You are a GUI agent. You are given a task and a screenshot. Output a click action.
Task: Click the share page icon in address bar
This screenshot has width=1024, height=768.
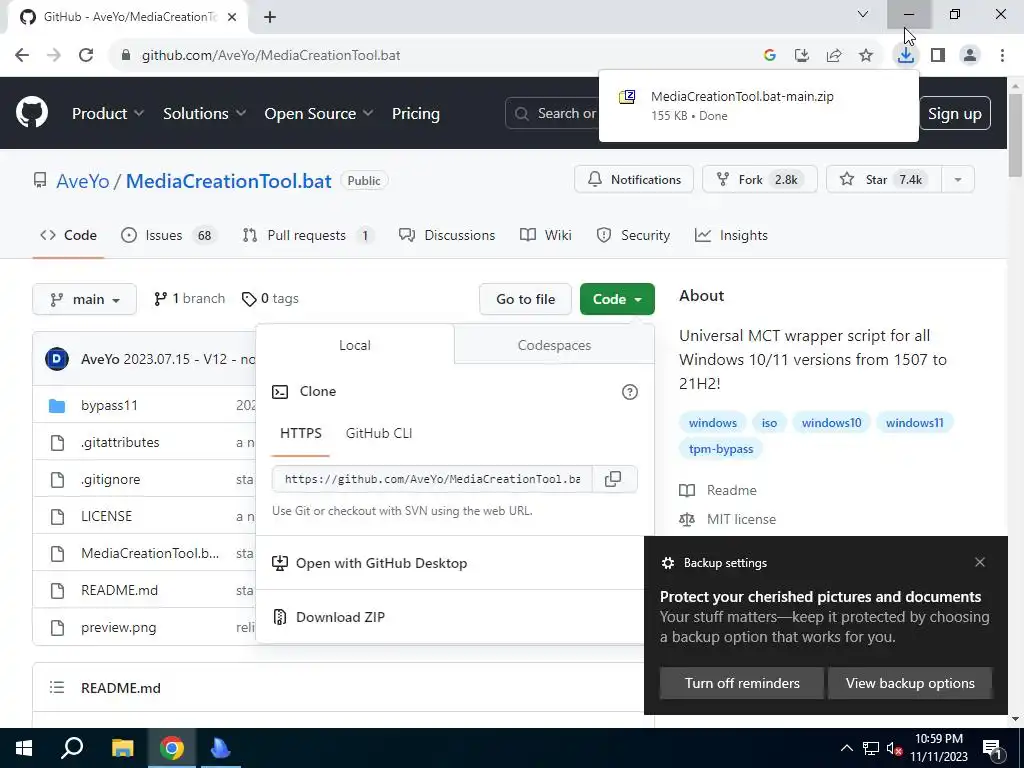(834, 56)
